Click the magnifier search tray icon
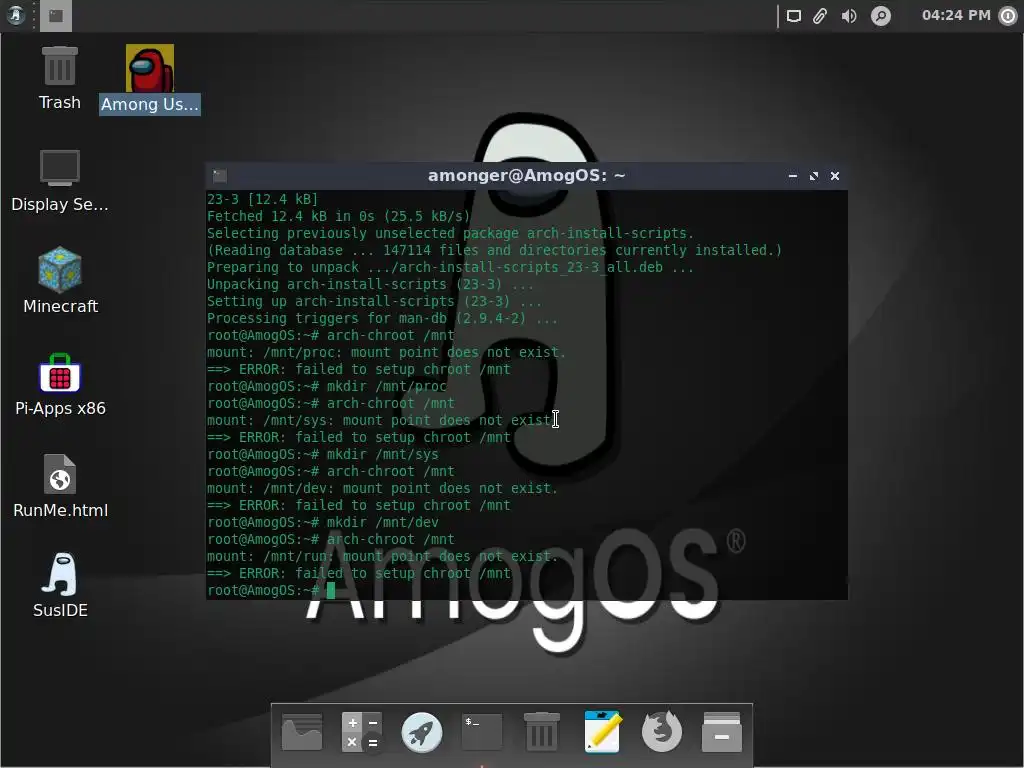 point(880,16)
